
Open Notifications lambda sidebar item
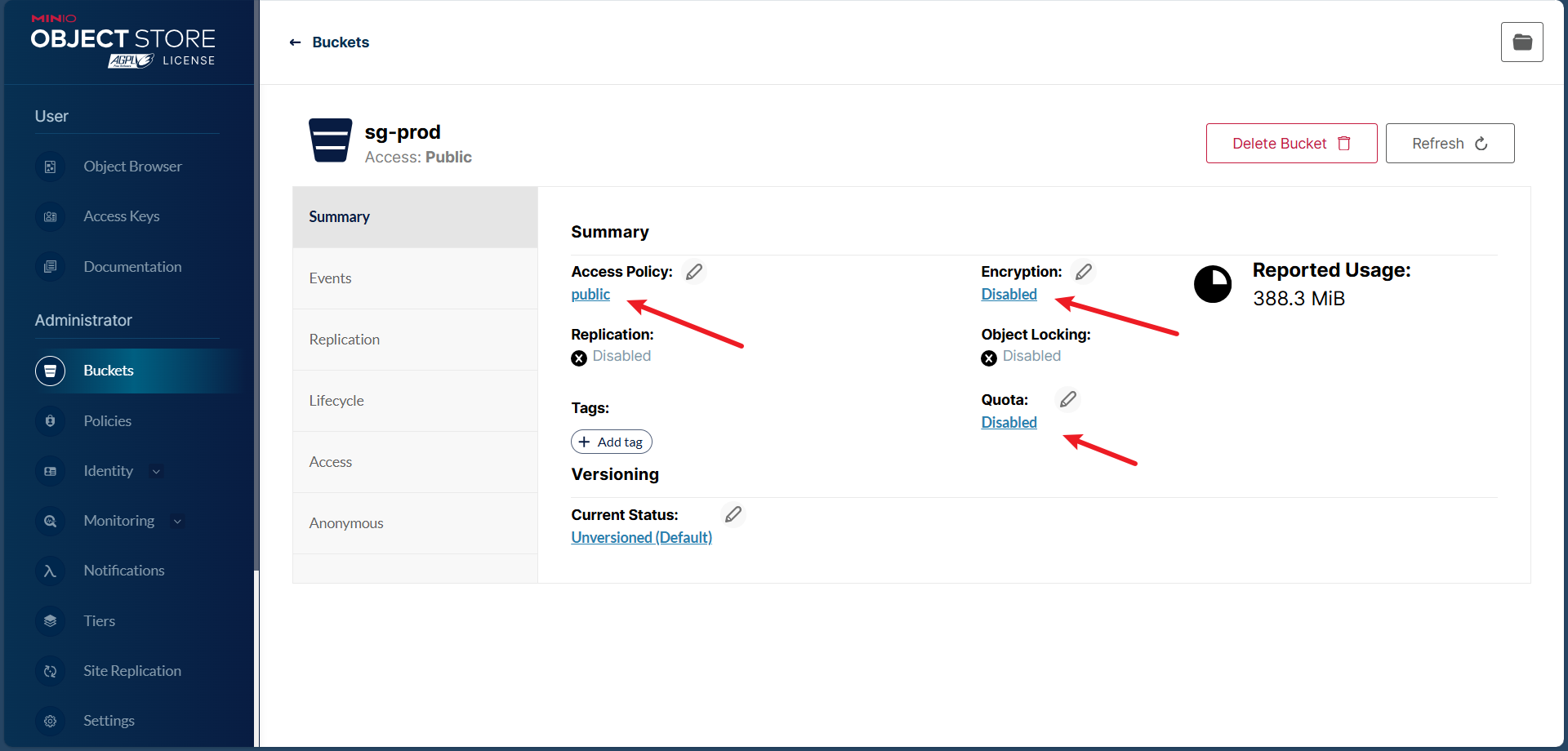pos(123,571)
